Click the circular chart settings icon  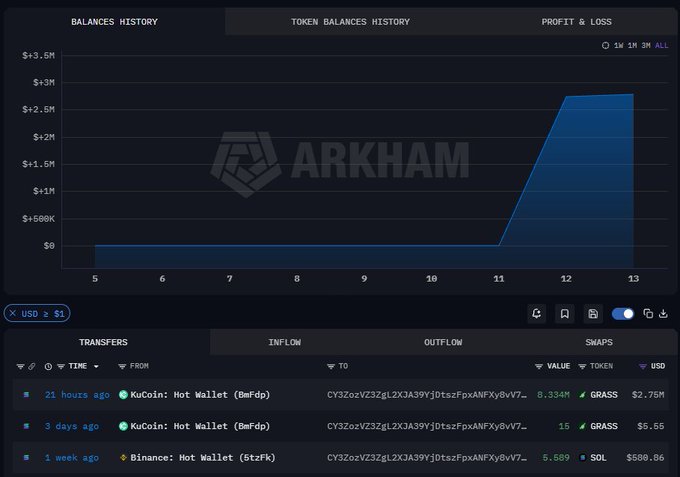point(605,46)
